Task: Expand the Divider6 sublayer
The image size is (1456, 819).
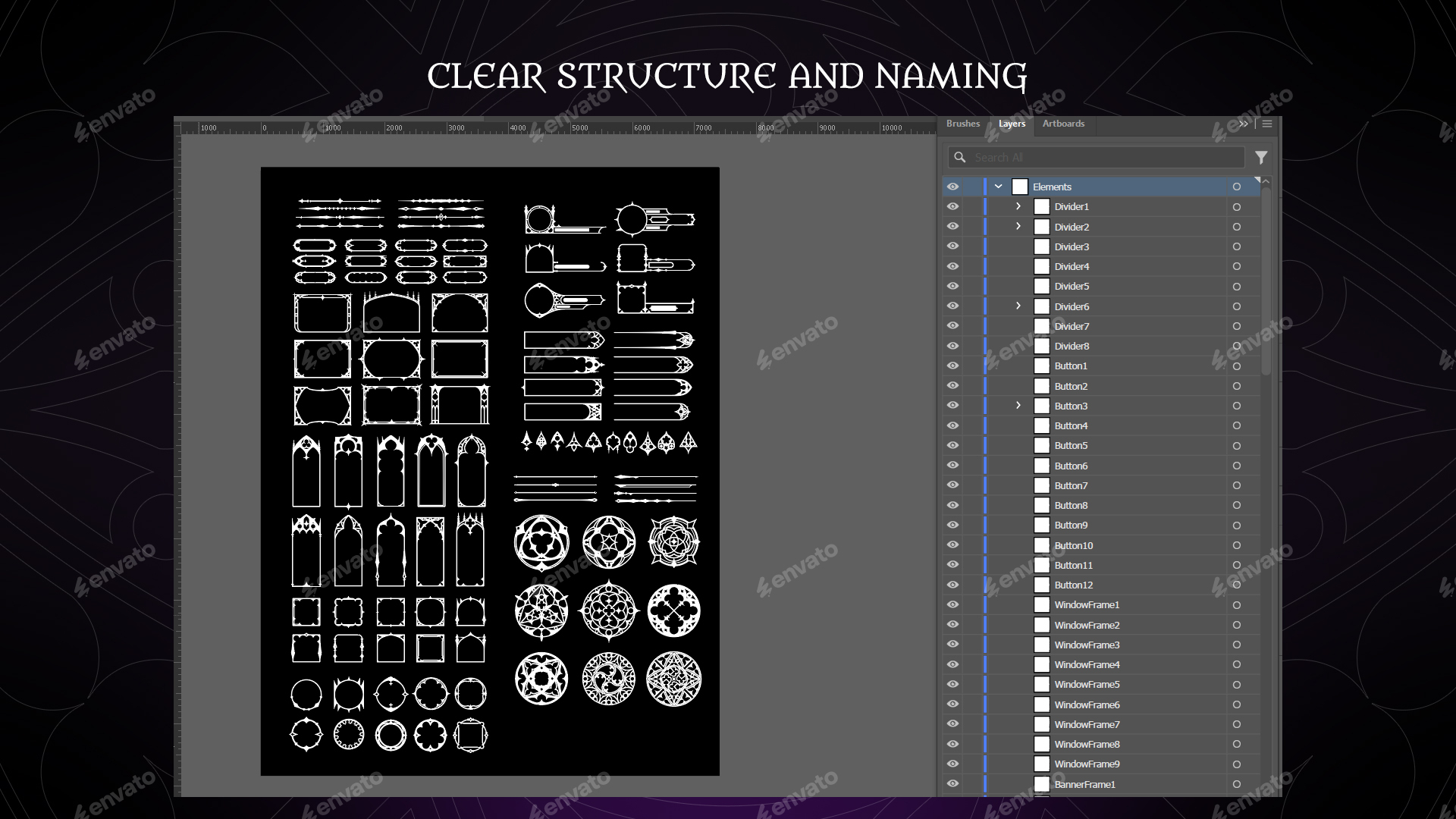Action: click(1018, 306)
